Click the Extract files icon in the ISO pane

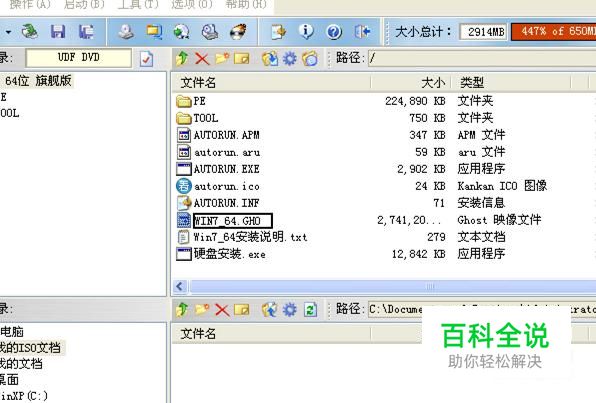coord(270,59)
